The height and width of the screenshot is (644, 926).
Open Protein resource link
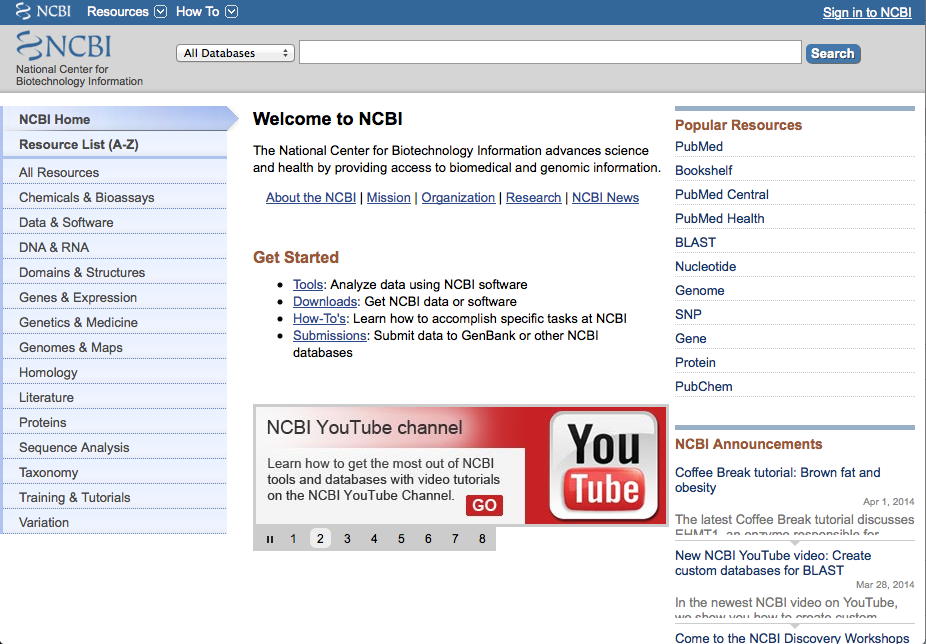[x=695, y=362]
